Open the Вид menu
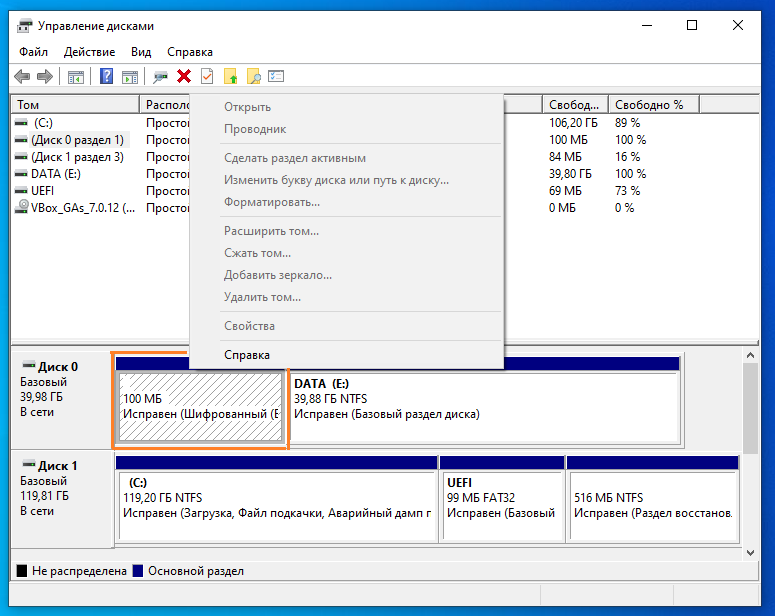The width and height of the screenshot is (775, 616). point(141,52)
